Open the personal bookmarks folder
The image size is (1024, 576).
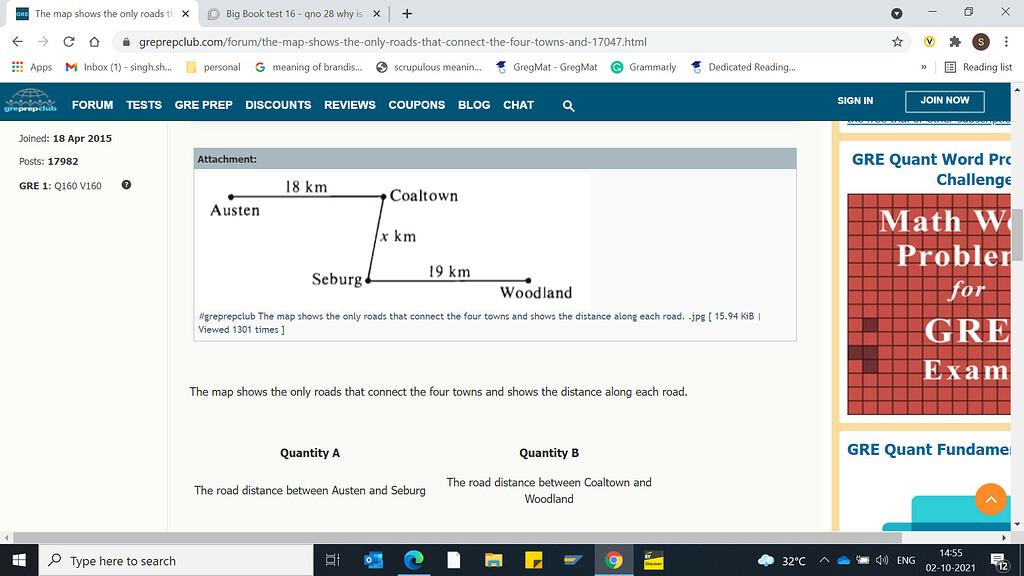pos(214,67)
